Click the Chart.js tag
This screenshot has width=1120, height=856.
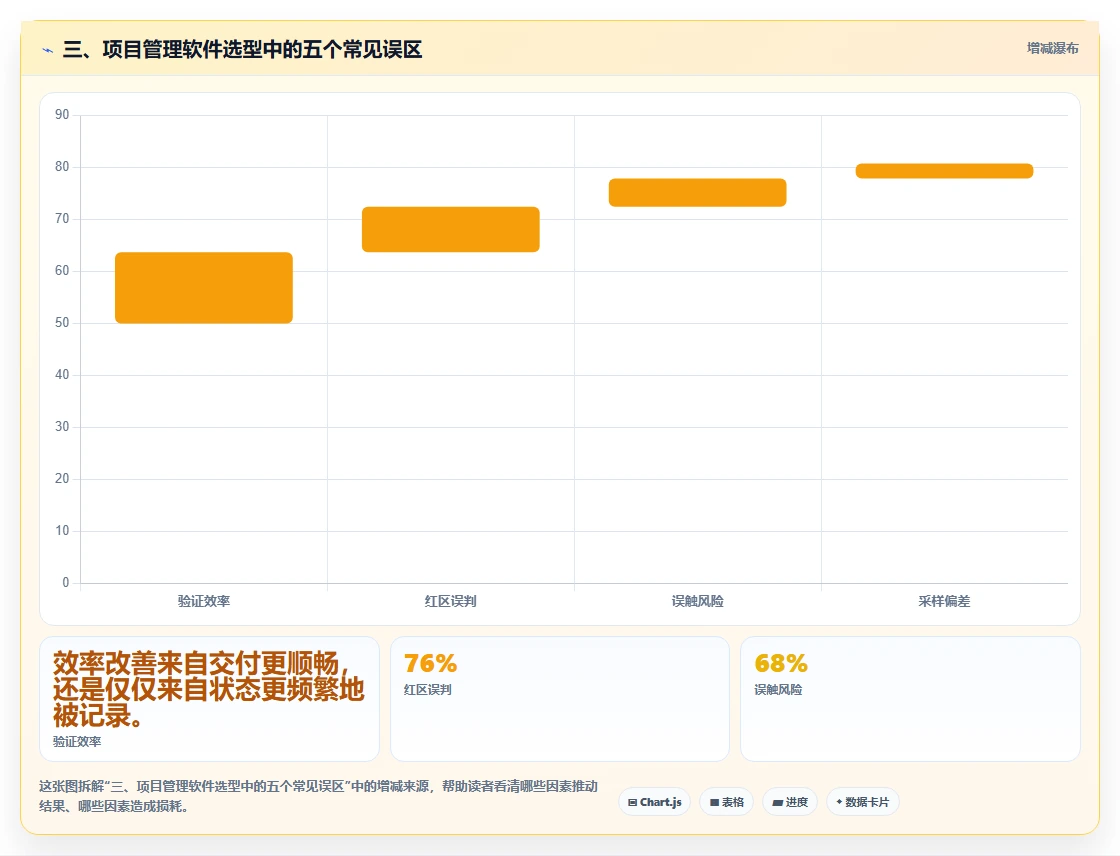click(654, 802)
